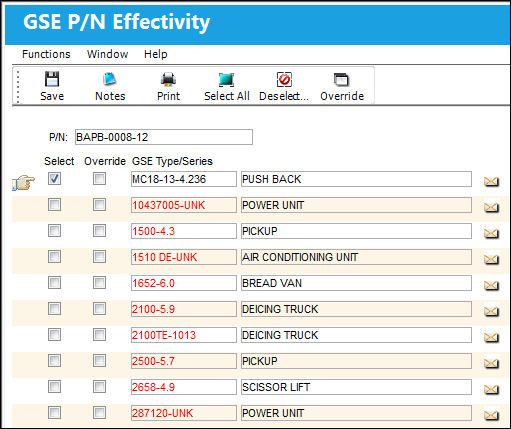
Task: Open envelope icon for 10437005-UNK row
Action: (x=491, y=207)
